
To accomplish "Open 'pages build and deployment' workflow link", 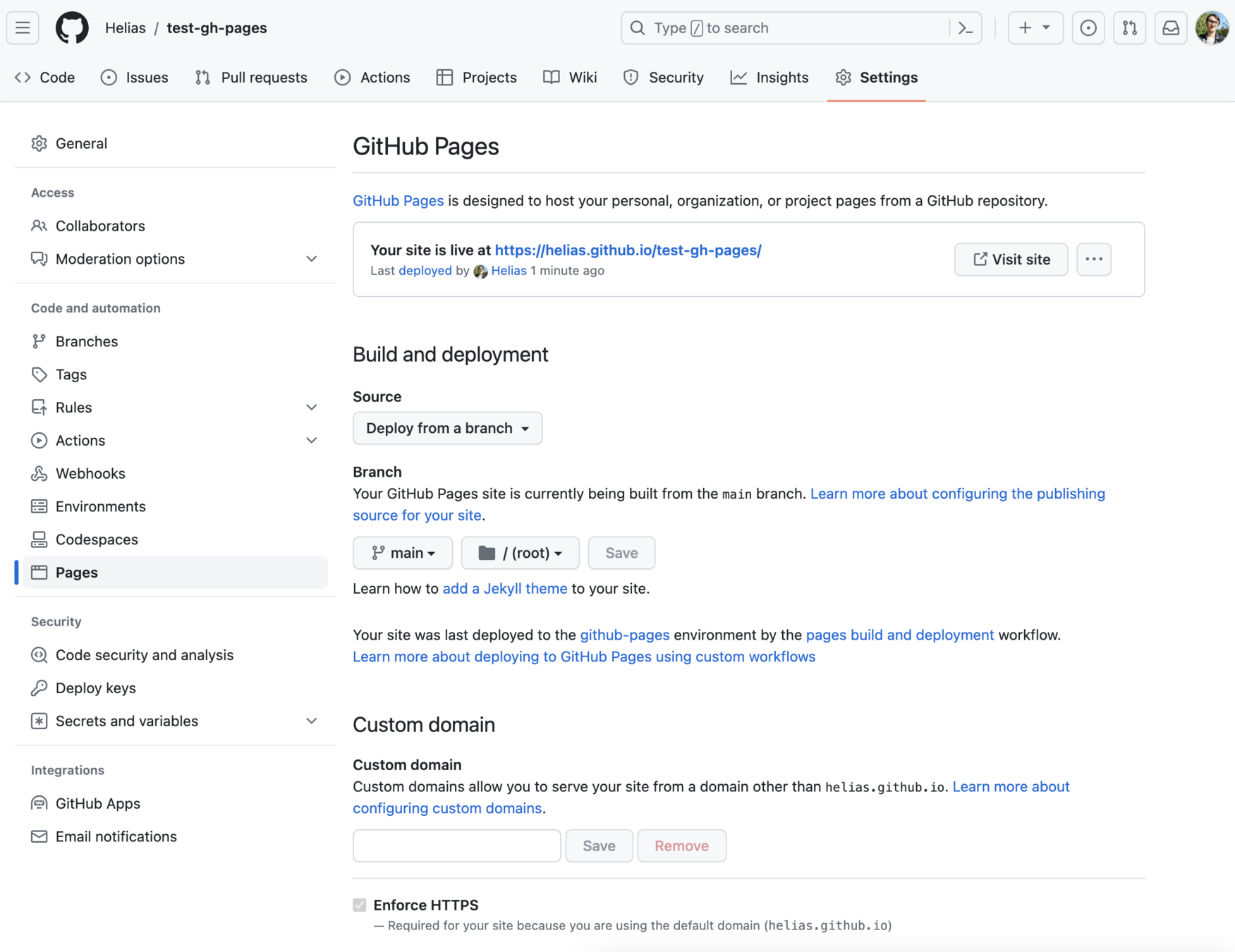I will [900, 635].
